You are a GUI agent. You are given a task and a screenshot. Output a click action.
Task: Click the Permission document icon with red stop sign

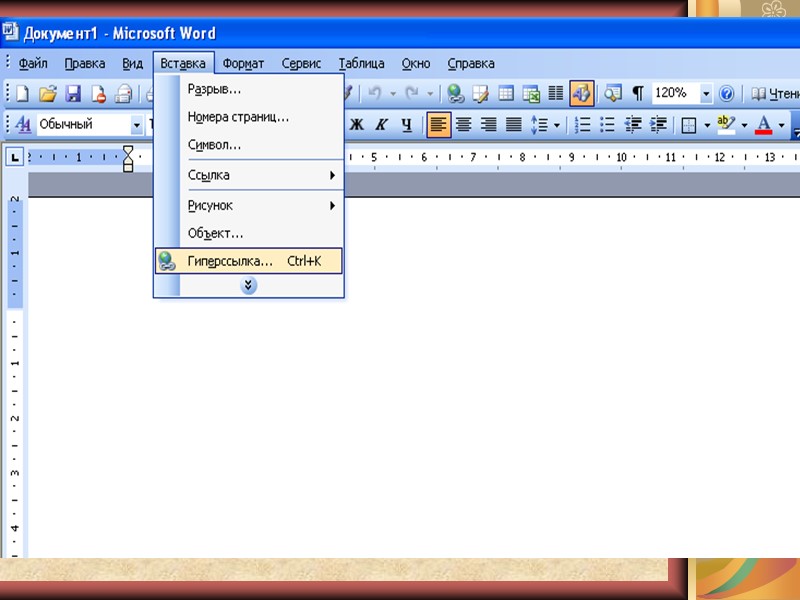[x=98, y=94]
